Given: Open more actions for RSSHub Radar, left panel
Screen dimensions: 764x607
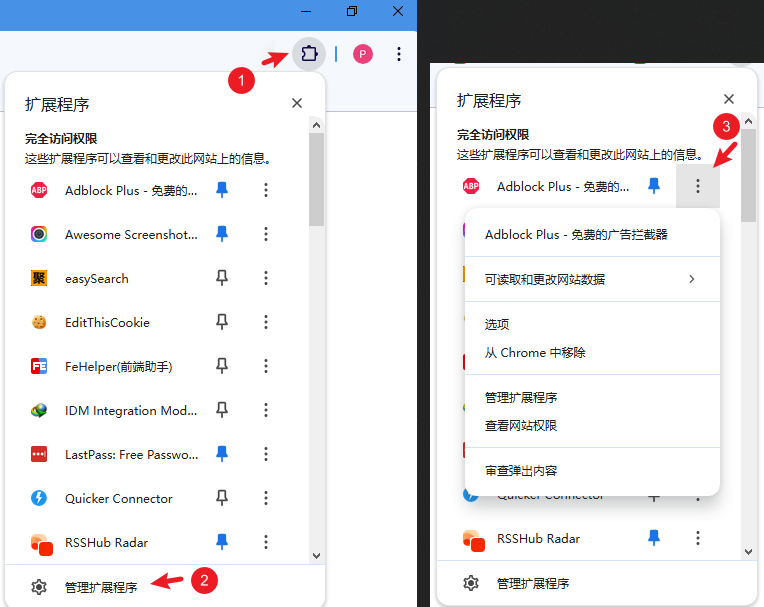Looking at the screenshot, I should click(x=266, y=542).
